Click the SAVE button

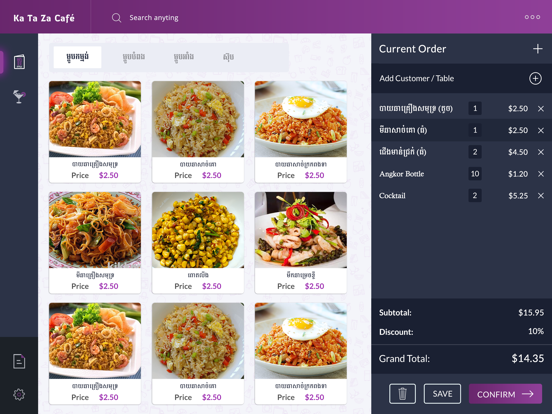442,394
